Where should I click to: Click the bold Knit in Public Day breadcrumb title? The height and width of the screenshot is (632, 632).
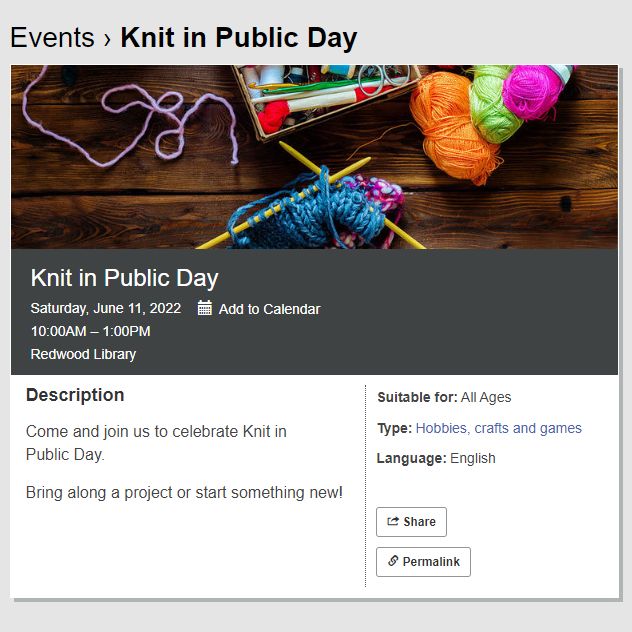click(239, 38)
